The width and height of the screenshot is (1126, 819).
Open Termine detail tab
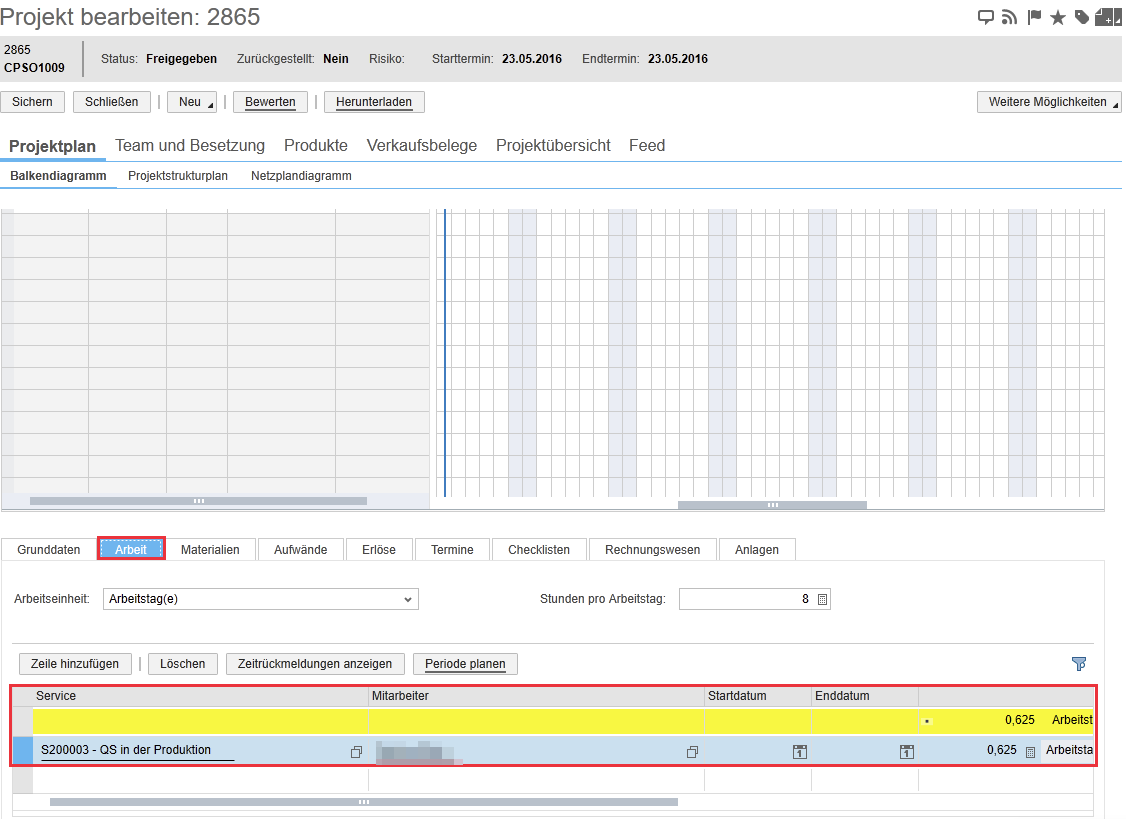click(x=452, y=550)
